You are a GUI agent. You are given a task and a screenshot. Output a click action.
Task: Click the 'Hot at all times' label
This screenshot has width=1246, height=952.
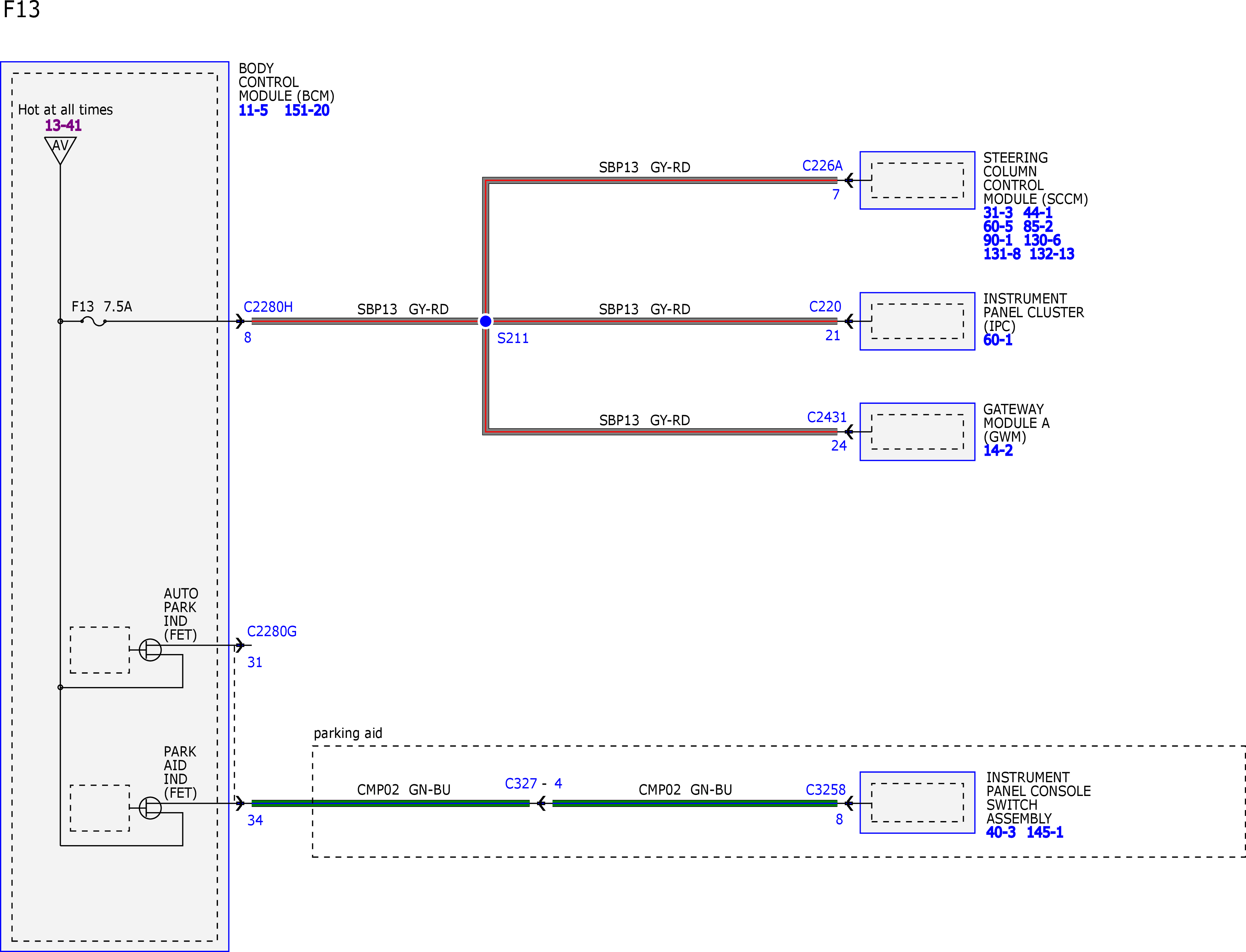(x=65, y=109)
